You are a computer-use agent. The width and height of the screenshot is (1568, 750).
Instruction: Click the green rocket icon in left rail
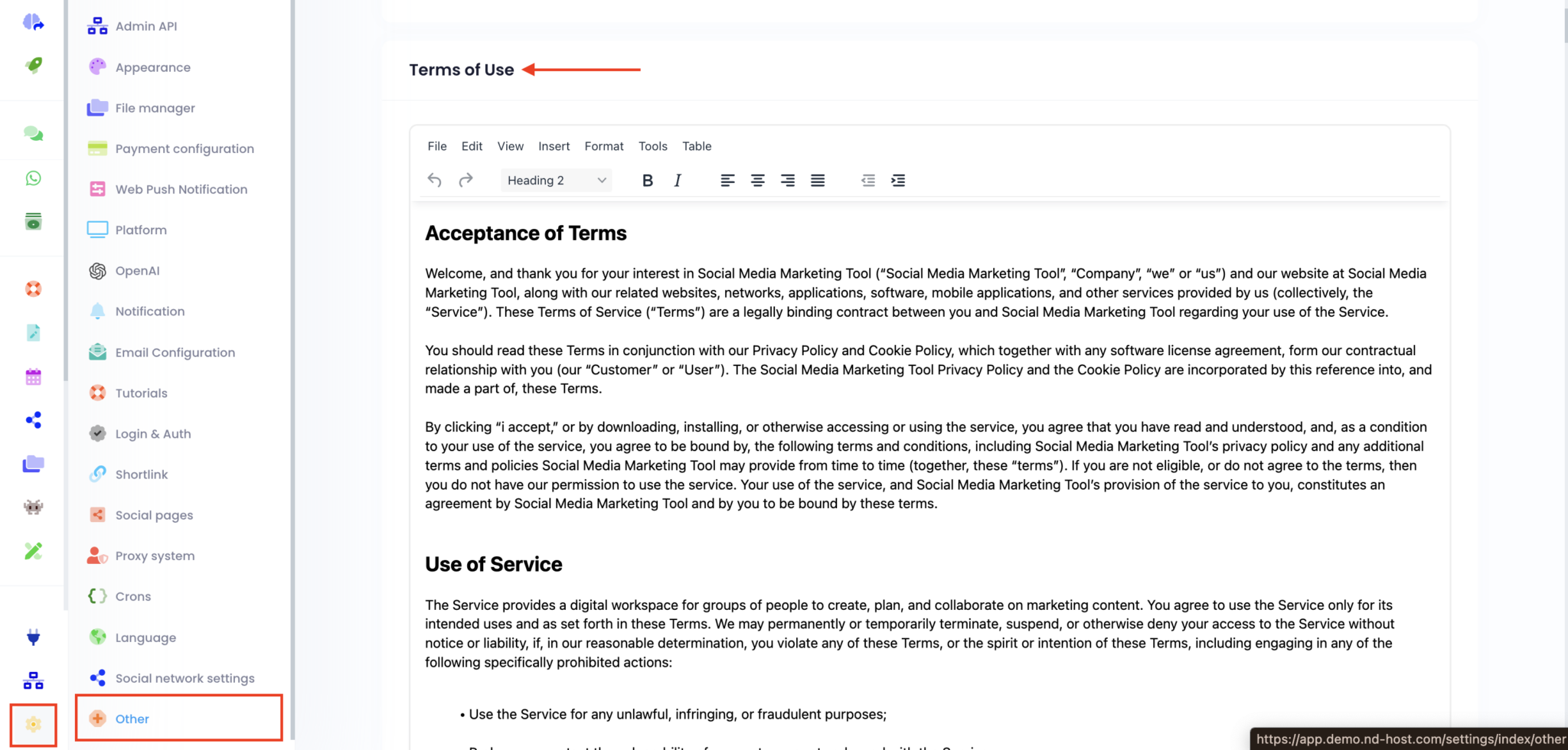[x=33, y=65]
